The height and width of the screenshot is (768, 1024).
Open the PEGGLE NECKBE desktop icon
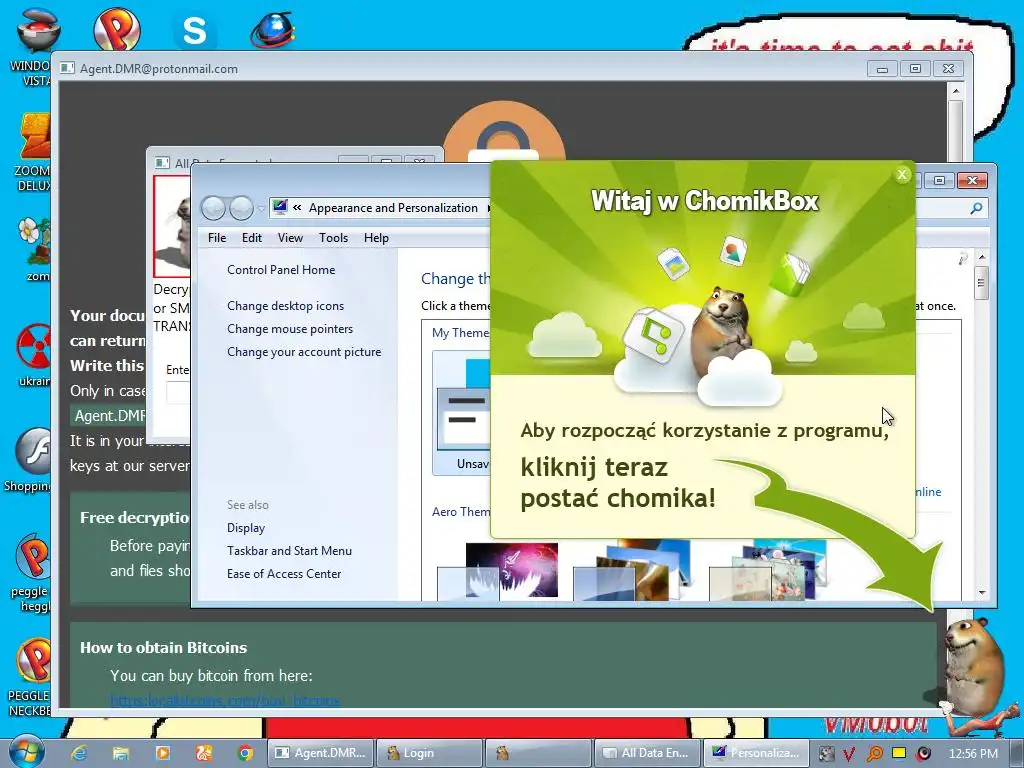(x=29, y=678)
